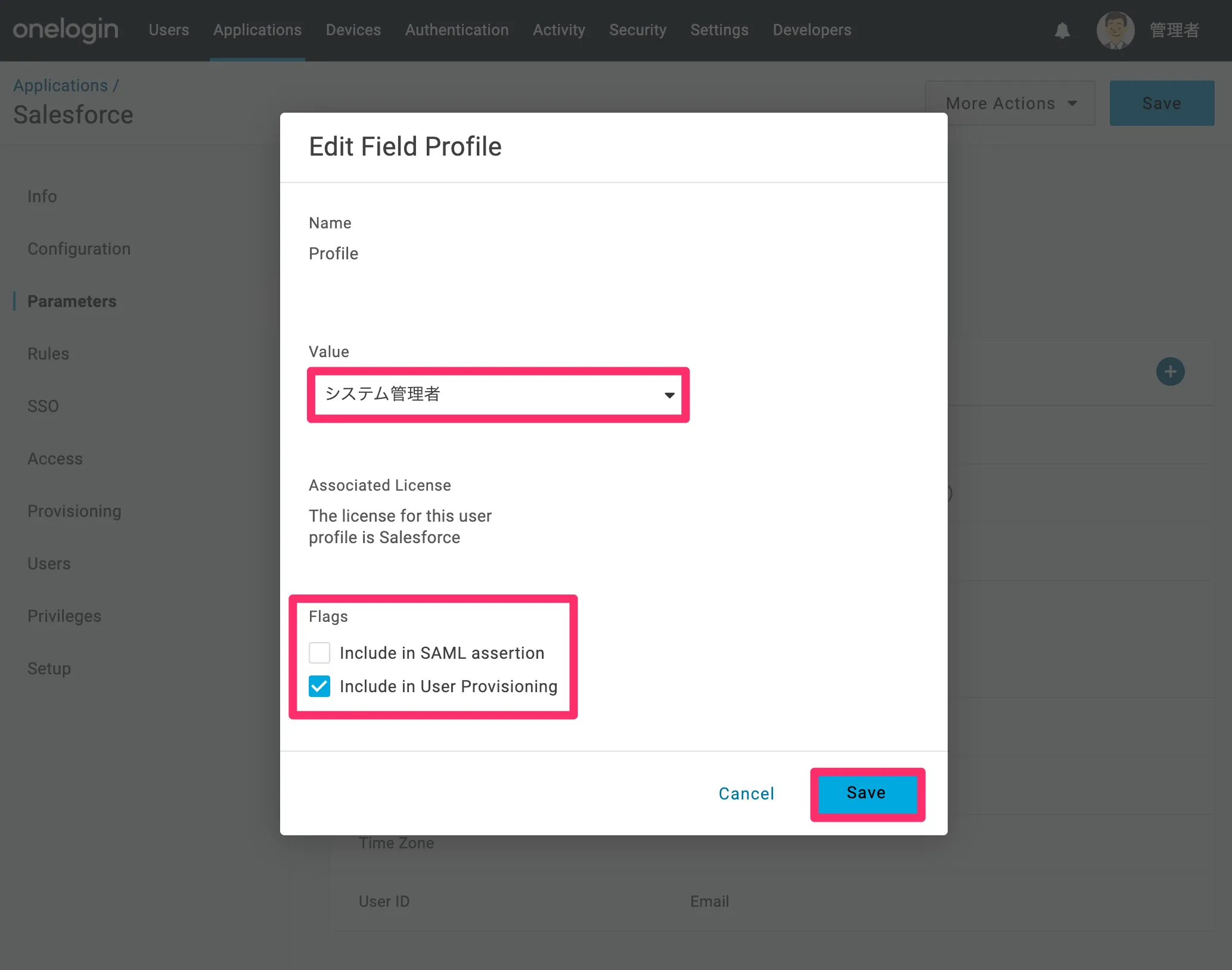This screenshot has height=970, width=1232.
Task: Uncheck Include in User Provisioning
Action: pos(319,686)
